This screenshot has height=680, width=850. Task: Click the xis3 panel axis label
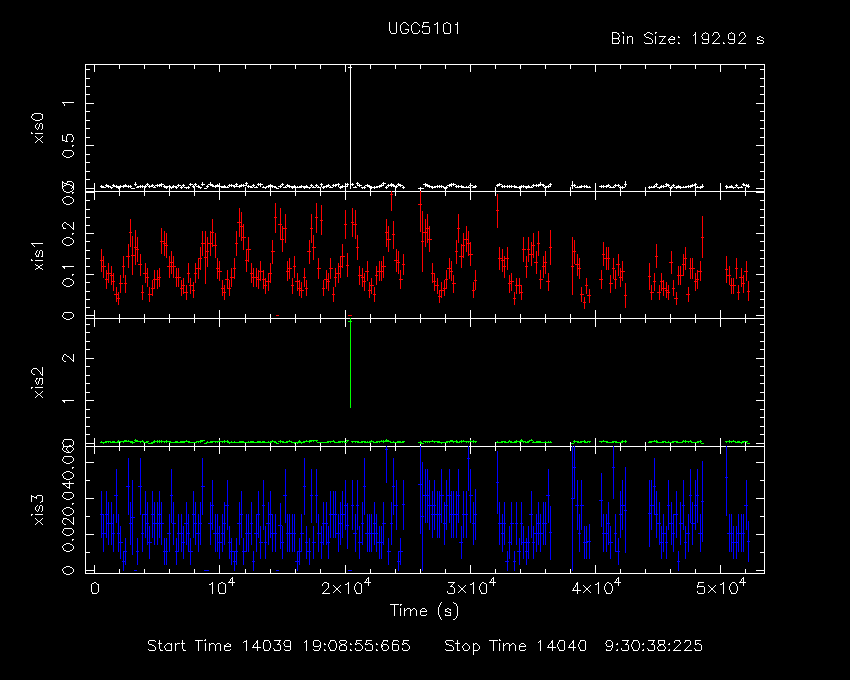tap(38, 510)
